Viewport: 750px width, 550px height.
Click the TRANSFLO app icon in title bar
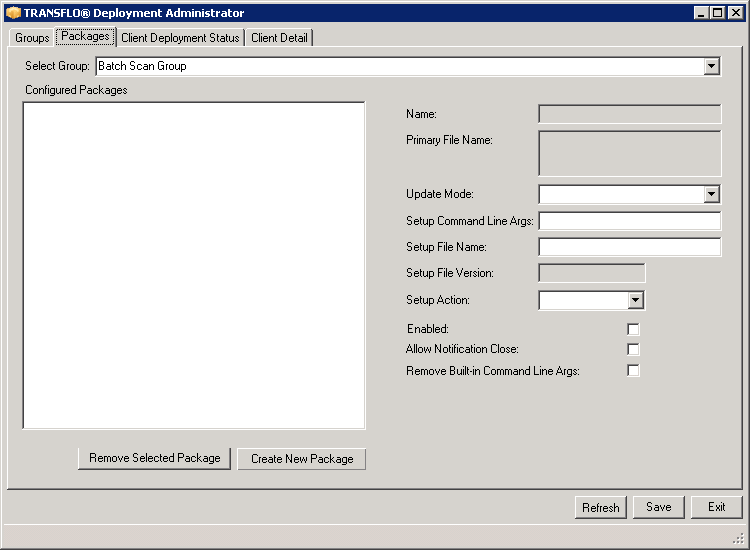pyautogui.click(x=13, y=13)
